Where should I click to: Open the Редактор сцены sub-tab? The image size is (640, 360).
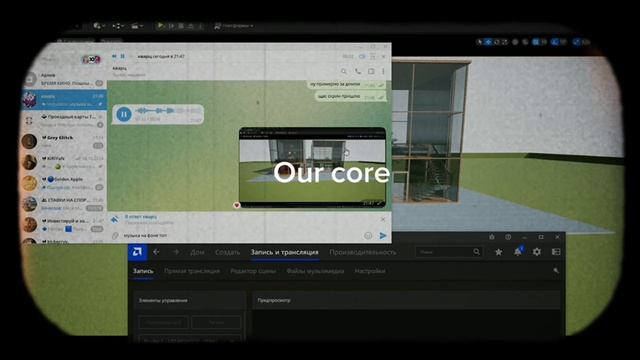[253, 271]
